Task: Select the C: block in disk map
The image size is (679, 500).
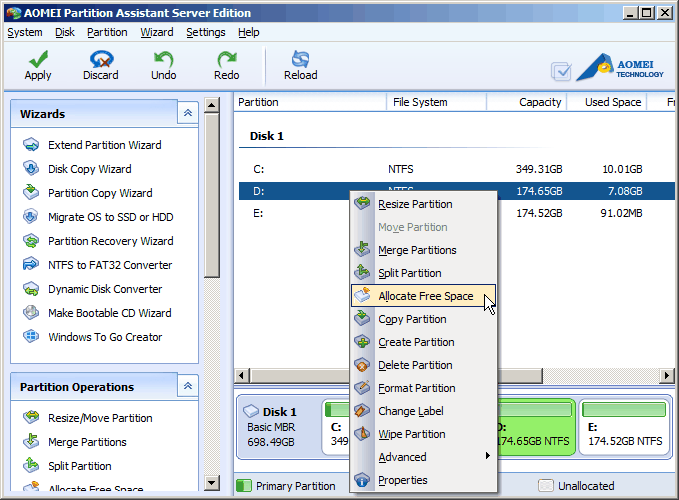Action: click(336, 428)
